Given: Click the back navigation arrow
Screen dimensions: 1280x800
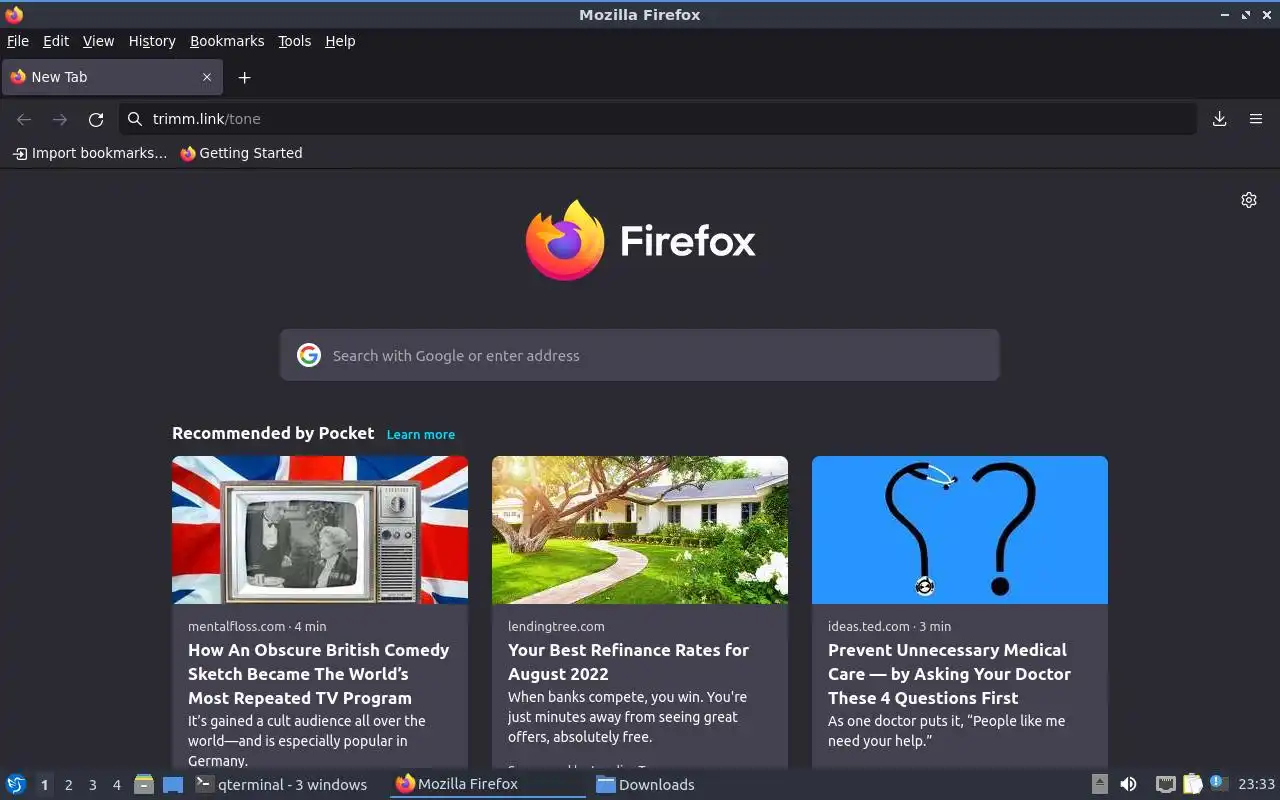Looking at the screenshot, I should 24,119.
